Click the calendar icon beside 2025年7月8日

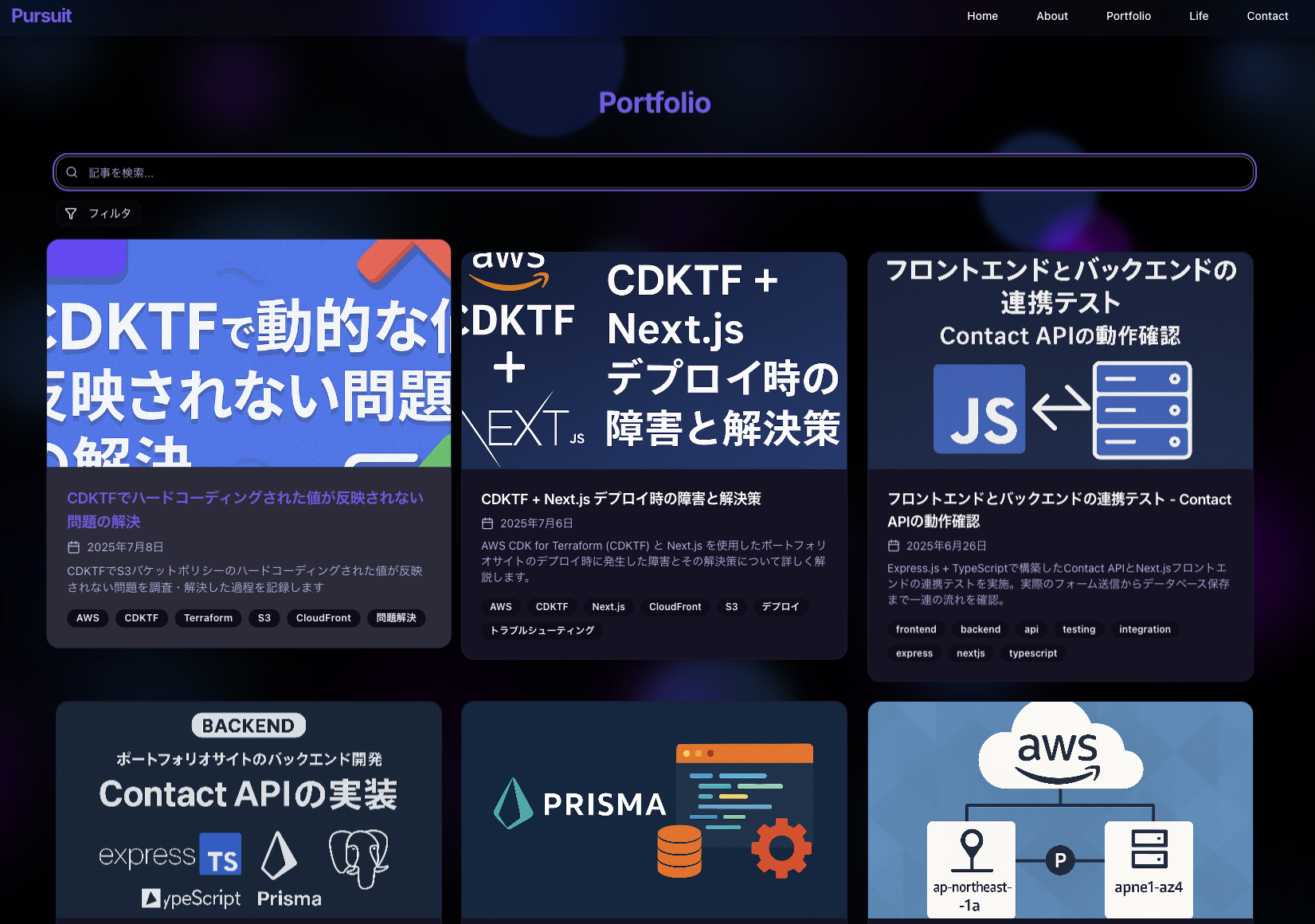(x=73, y=547)
